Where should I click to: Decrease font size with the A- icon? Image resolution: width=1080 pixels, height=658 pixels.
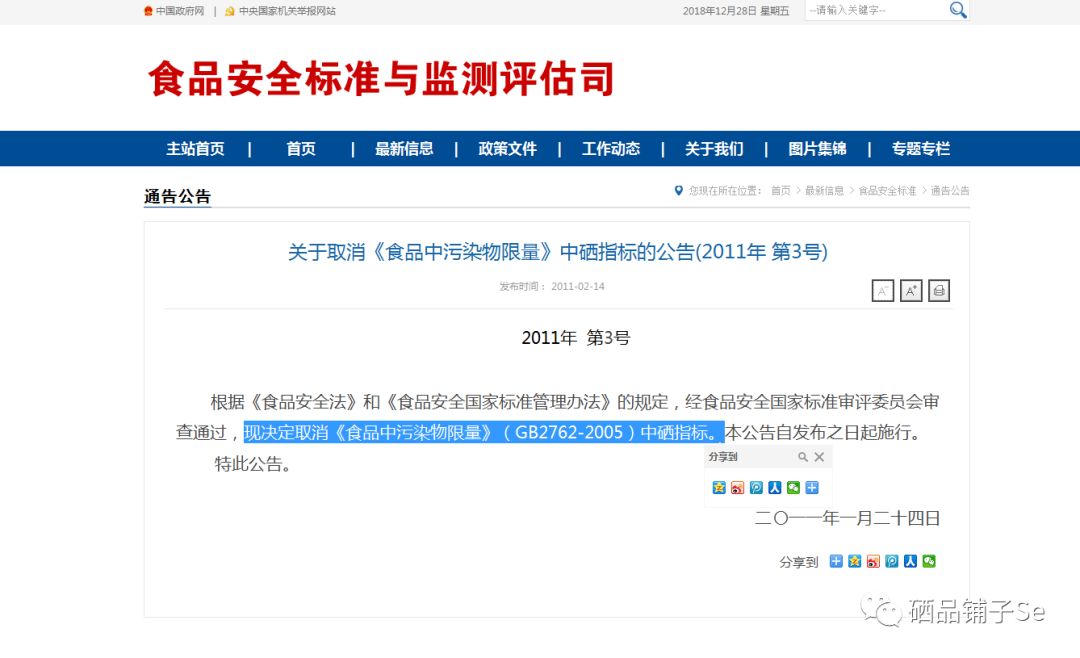click(882, 291)
